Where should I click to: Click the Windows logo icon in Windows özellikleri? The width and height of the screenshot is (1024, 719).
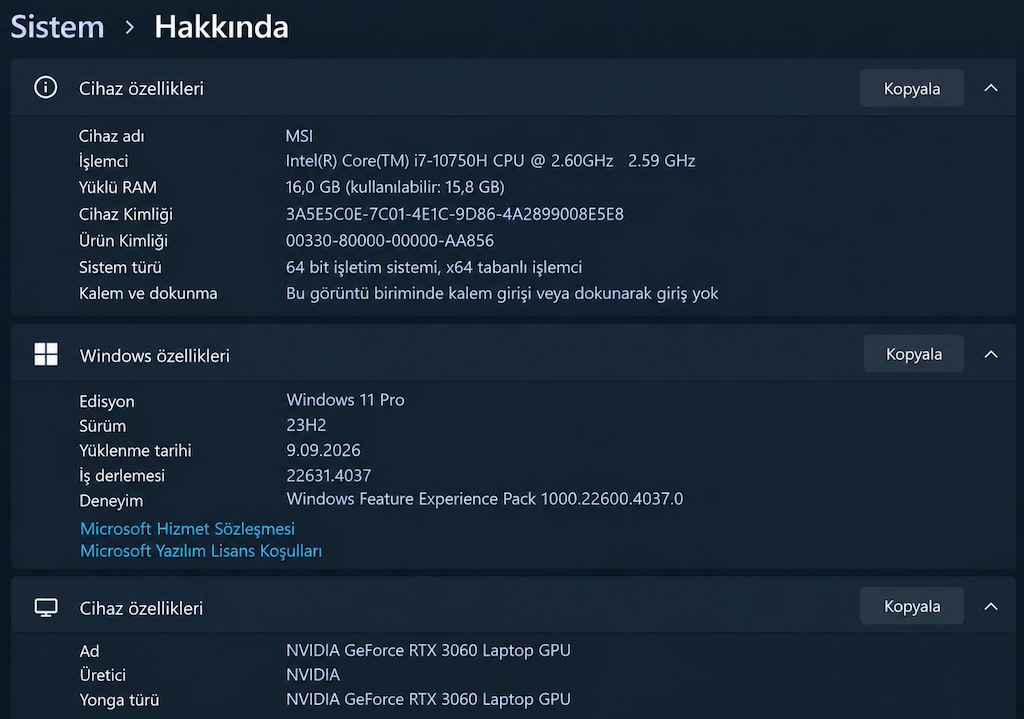[x=46, y=355]
